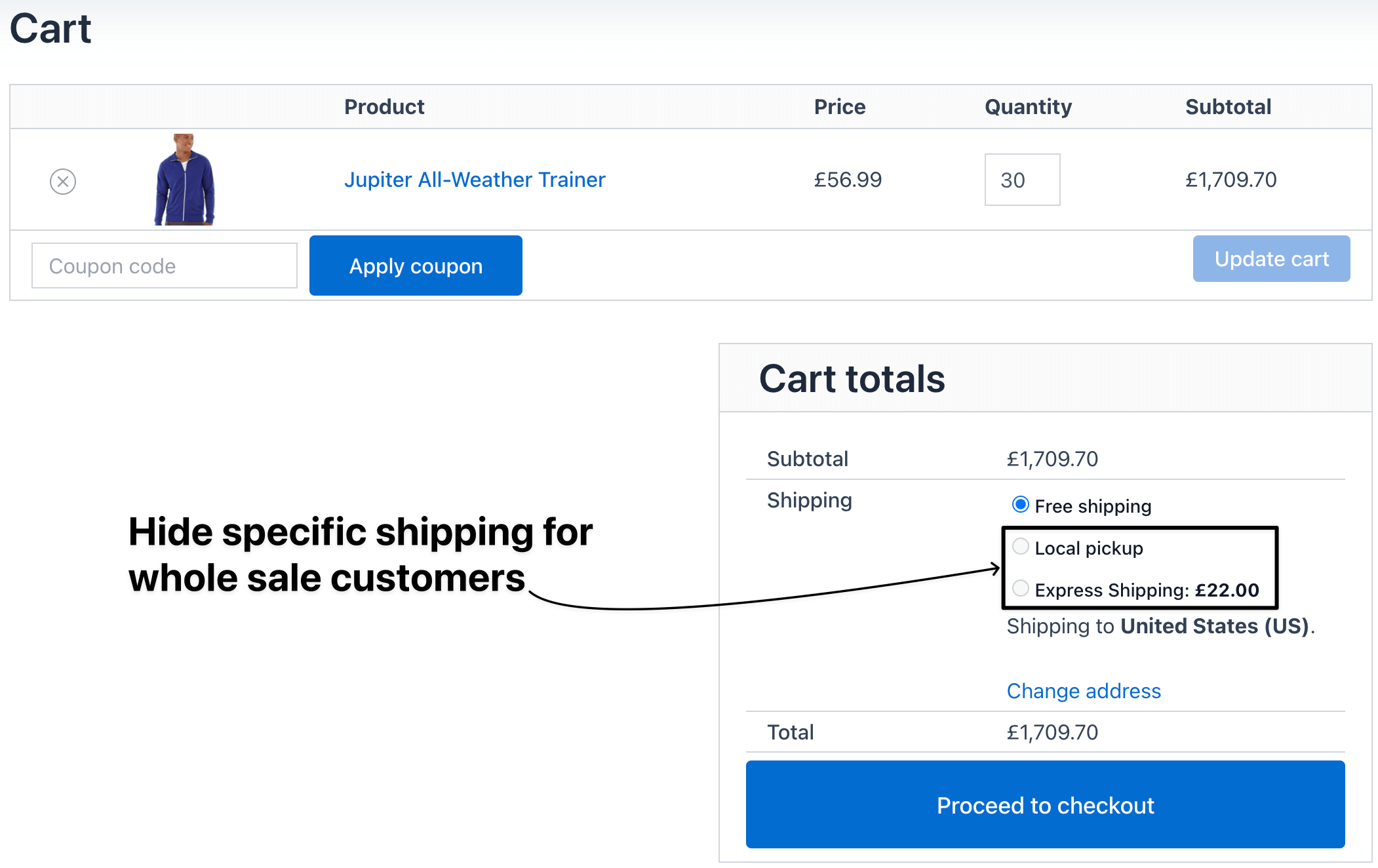The width and height of the screenshot is (1378, 868).
Task: Proceed to checkout
Action: coord(1045,805)
